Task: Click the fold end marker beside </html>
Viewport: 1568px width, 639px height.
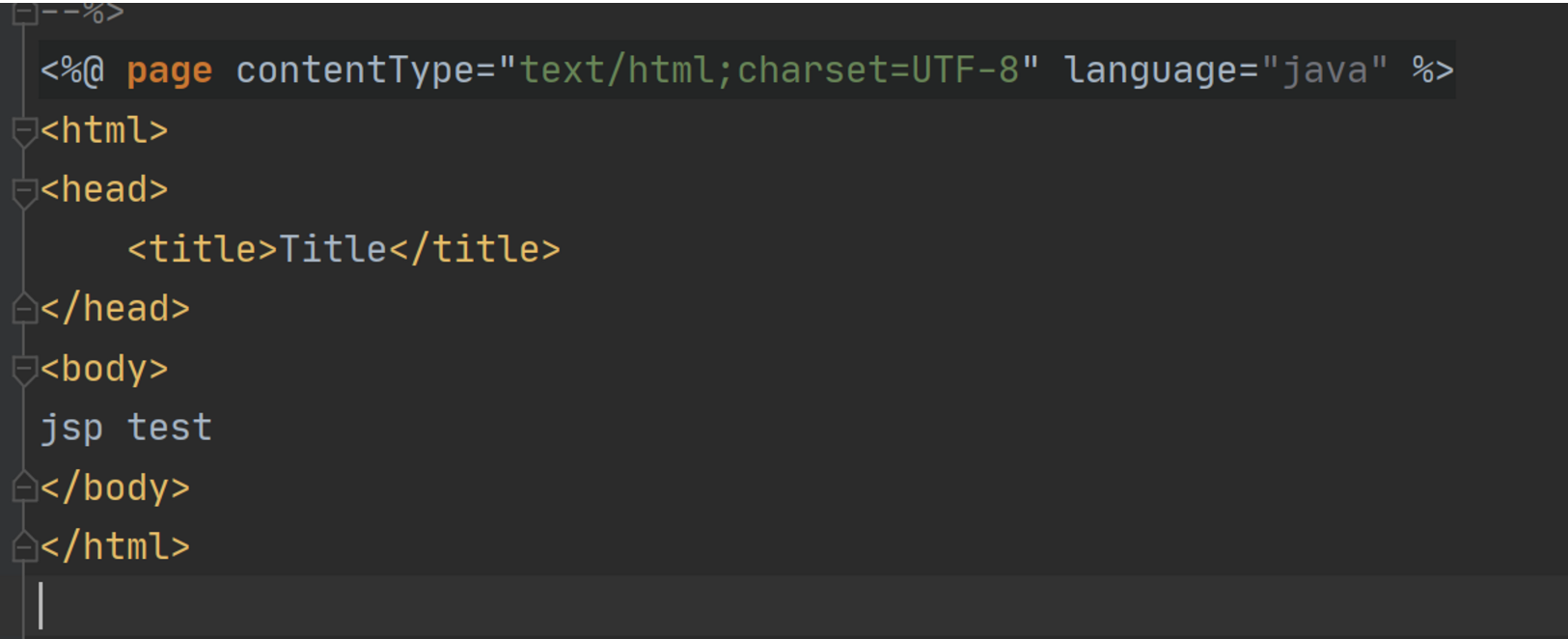Action: click(x=24, y=547)
